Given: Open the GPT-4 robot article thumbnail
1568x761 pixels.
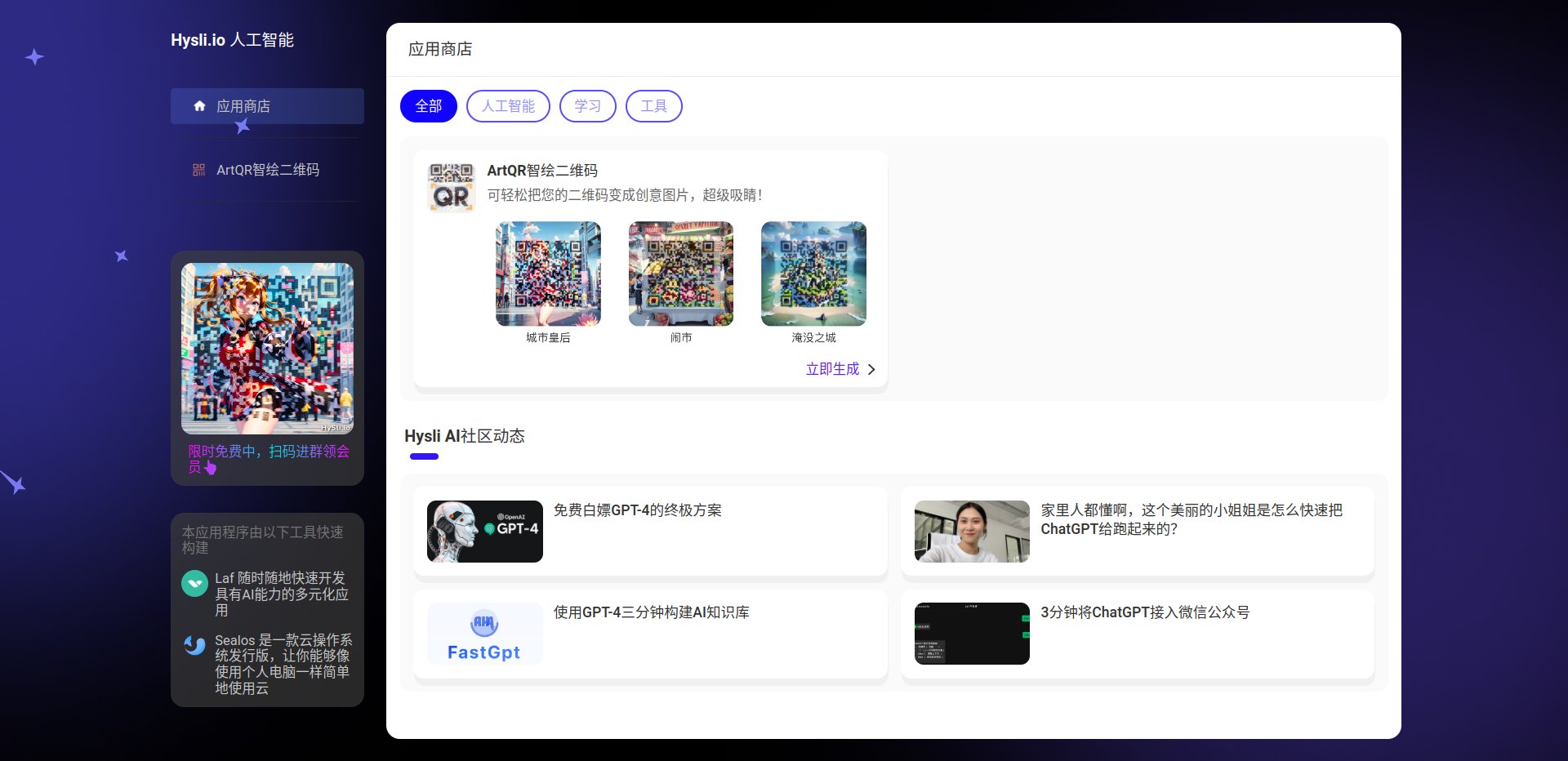Looking at the screenshot, I should [x=485, y=532].
